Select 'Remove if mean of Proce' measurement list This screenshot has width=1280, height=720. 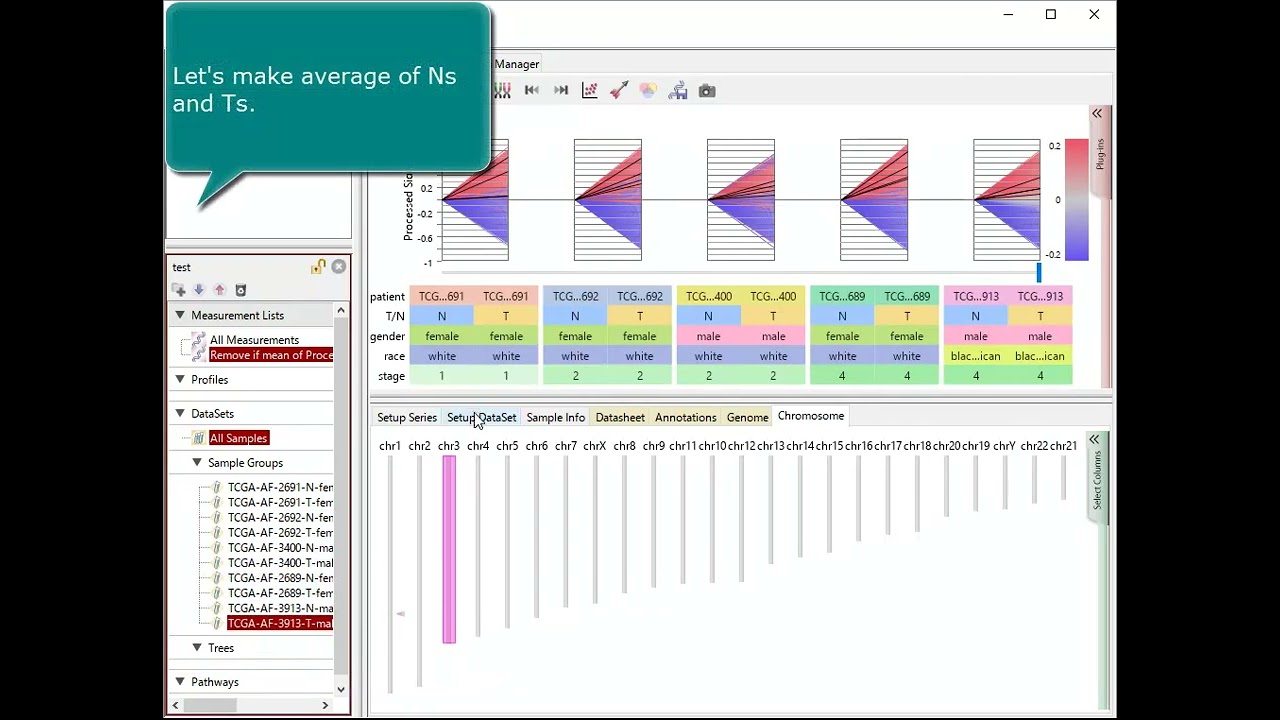point(271,355)
